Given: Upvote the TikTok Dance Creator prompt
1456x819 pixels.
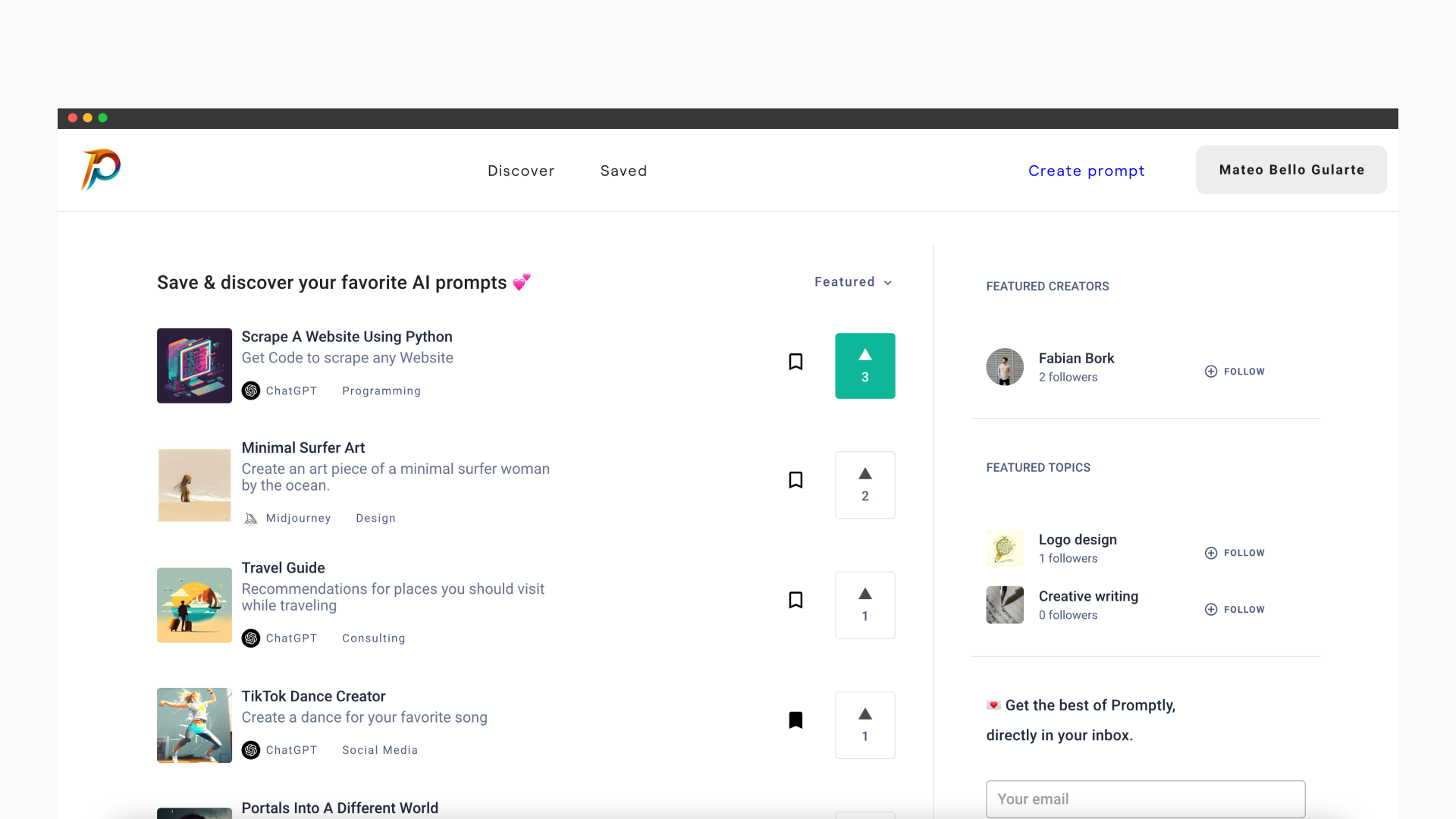Looking at the screenshot, I should pos(864,725).
